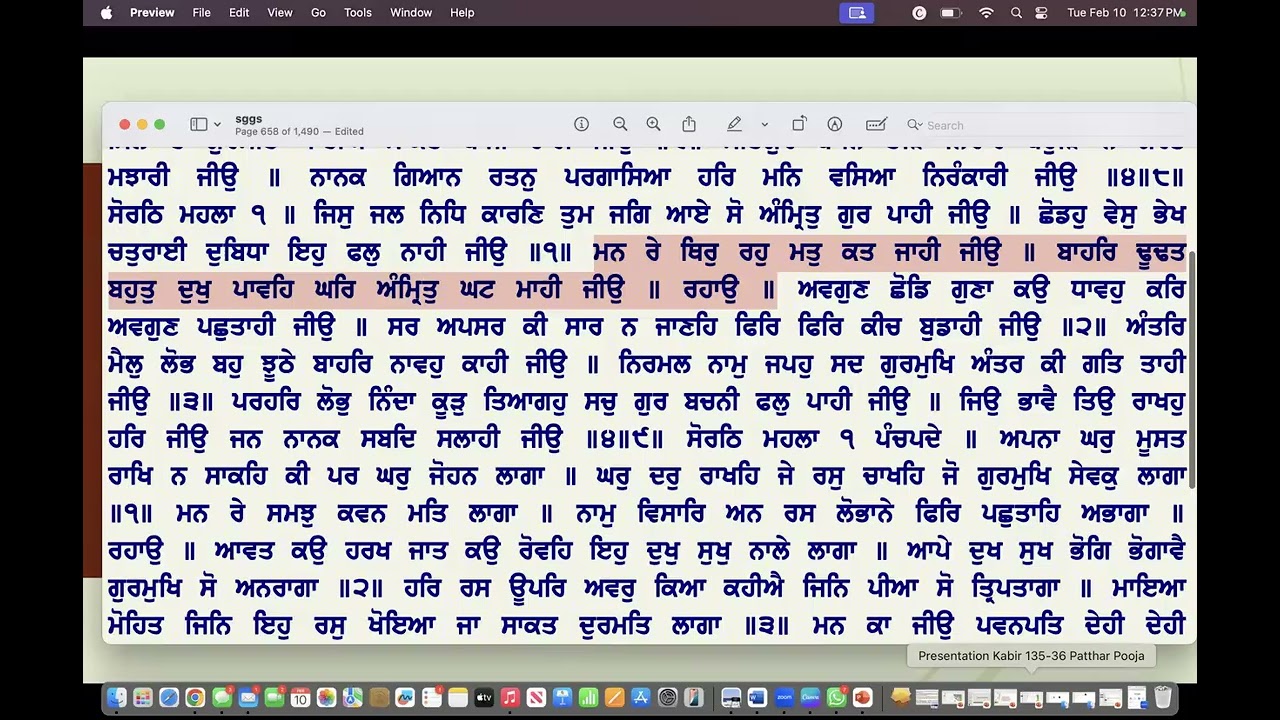Open Messages from the Dock
The image size is (1280, 720).
pos(221,697)
